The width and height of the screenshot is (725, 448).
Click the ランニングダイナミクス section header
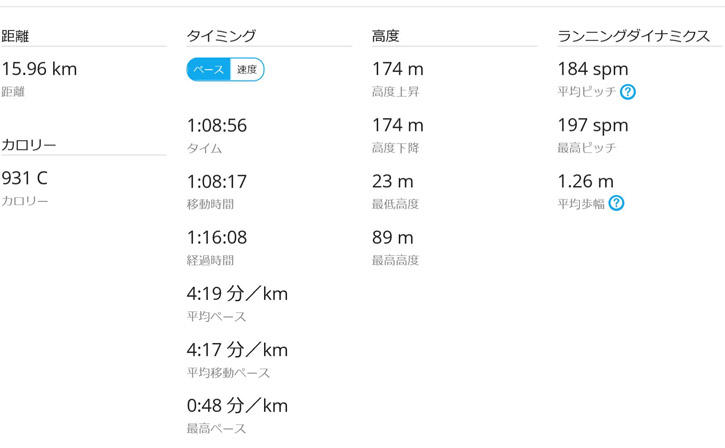click(x=634, y=36)
